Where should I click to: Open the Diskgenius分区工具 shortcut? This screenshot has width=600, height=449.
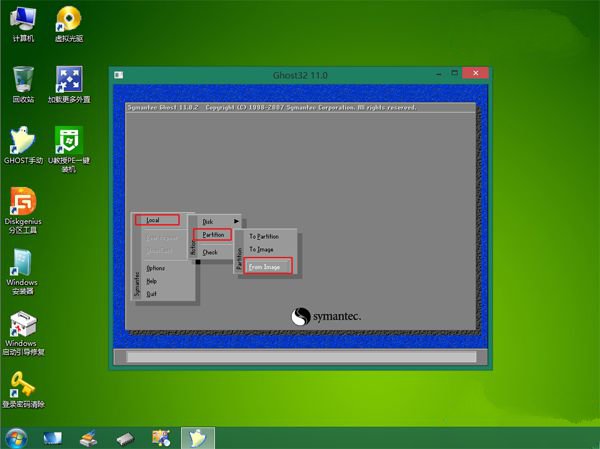pos(23,211)
